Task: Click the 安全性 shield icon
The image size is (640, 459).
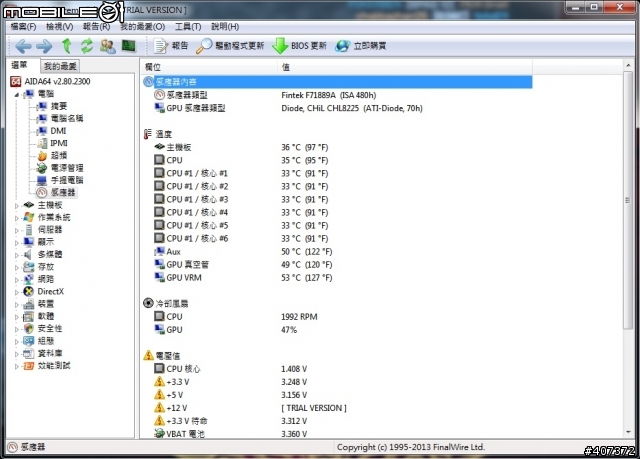Action: pos(29,328)
